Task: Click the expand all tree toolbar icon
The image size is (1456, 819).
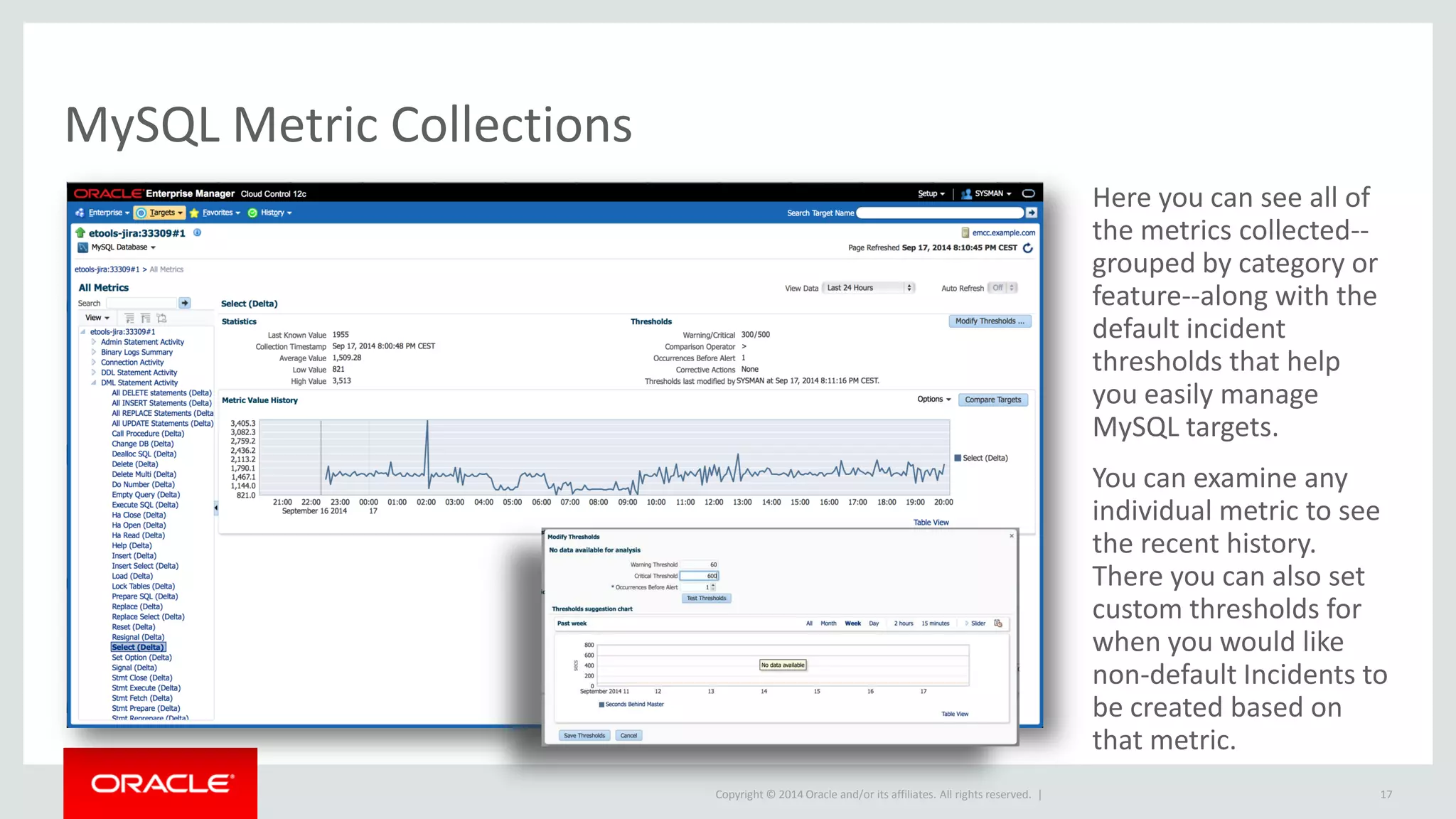Action: tap(129, 318)
